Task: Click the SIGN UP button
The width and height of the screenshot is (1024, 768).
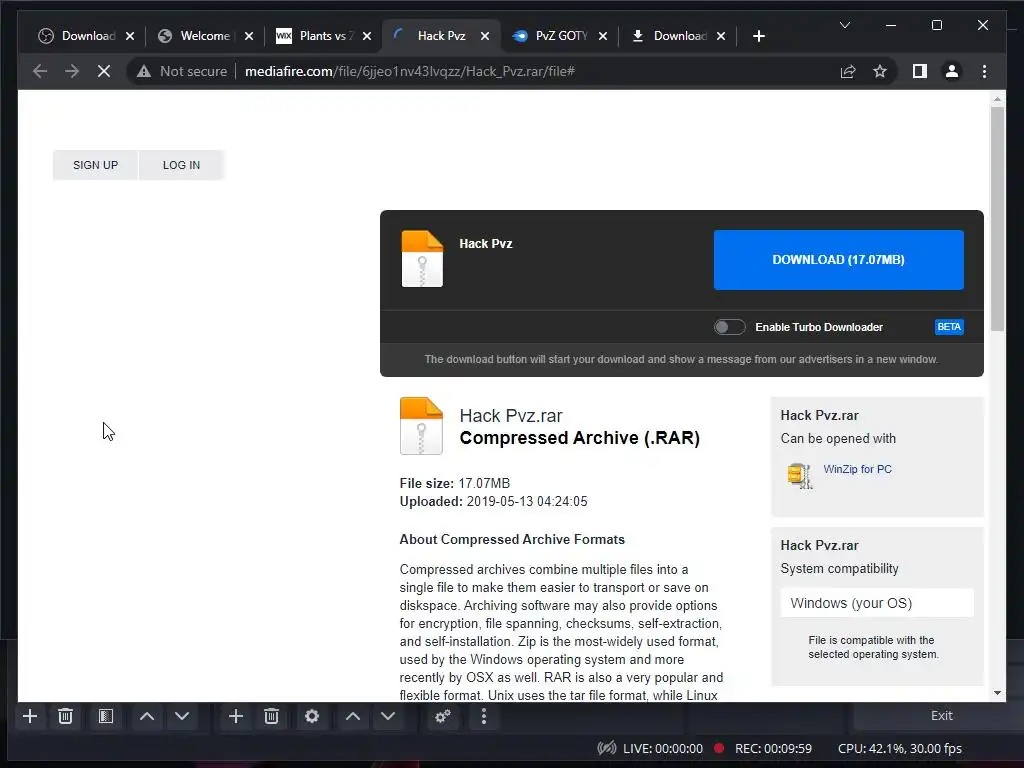Action: 95,165
